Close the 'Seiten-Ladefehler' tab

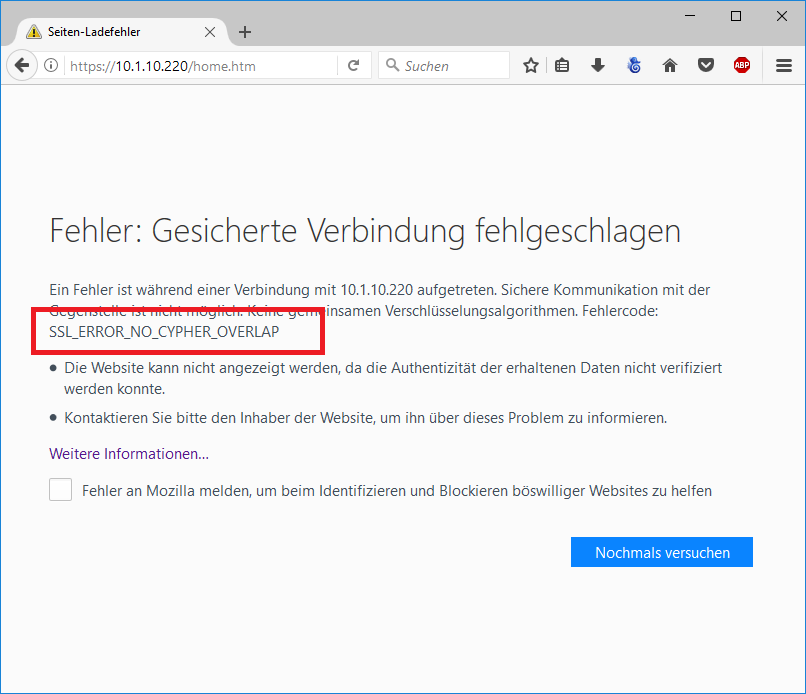pyautogui.click(x=210, y=32)
